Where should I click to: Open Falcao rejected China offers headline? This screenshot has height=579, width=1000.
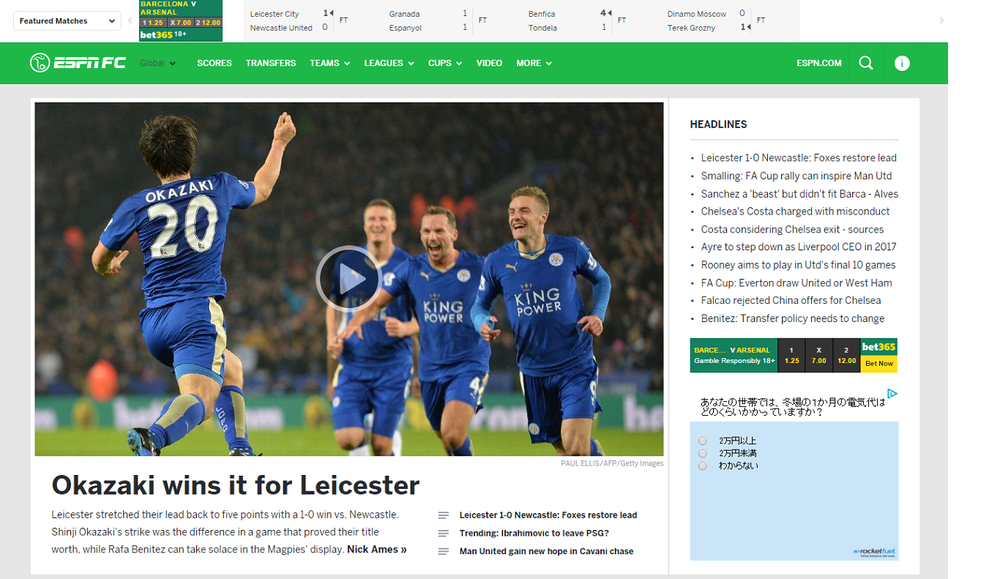pyautogui.click(x=791, y=300)
